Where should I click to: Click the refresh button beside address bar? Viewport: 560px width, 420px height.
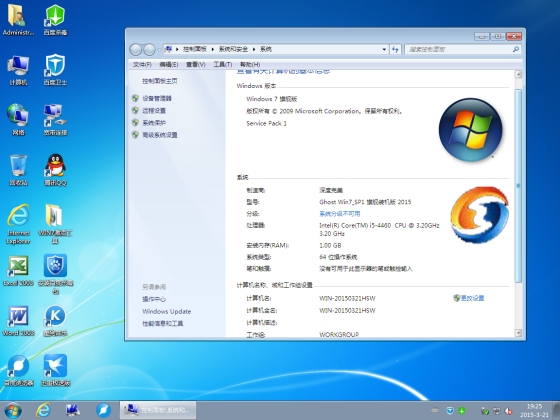coord(395,49)
